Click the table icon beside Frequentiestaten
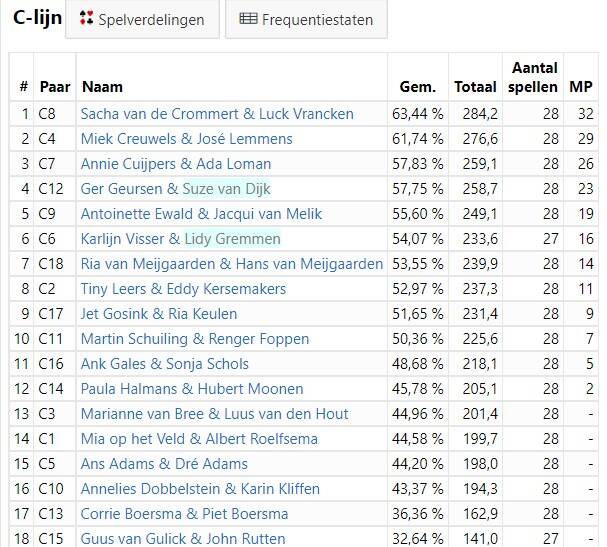Viewport: 607px width, 547px height. coord(248,19)
